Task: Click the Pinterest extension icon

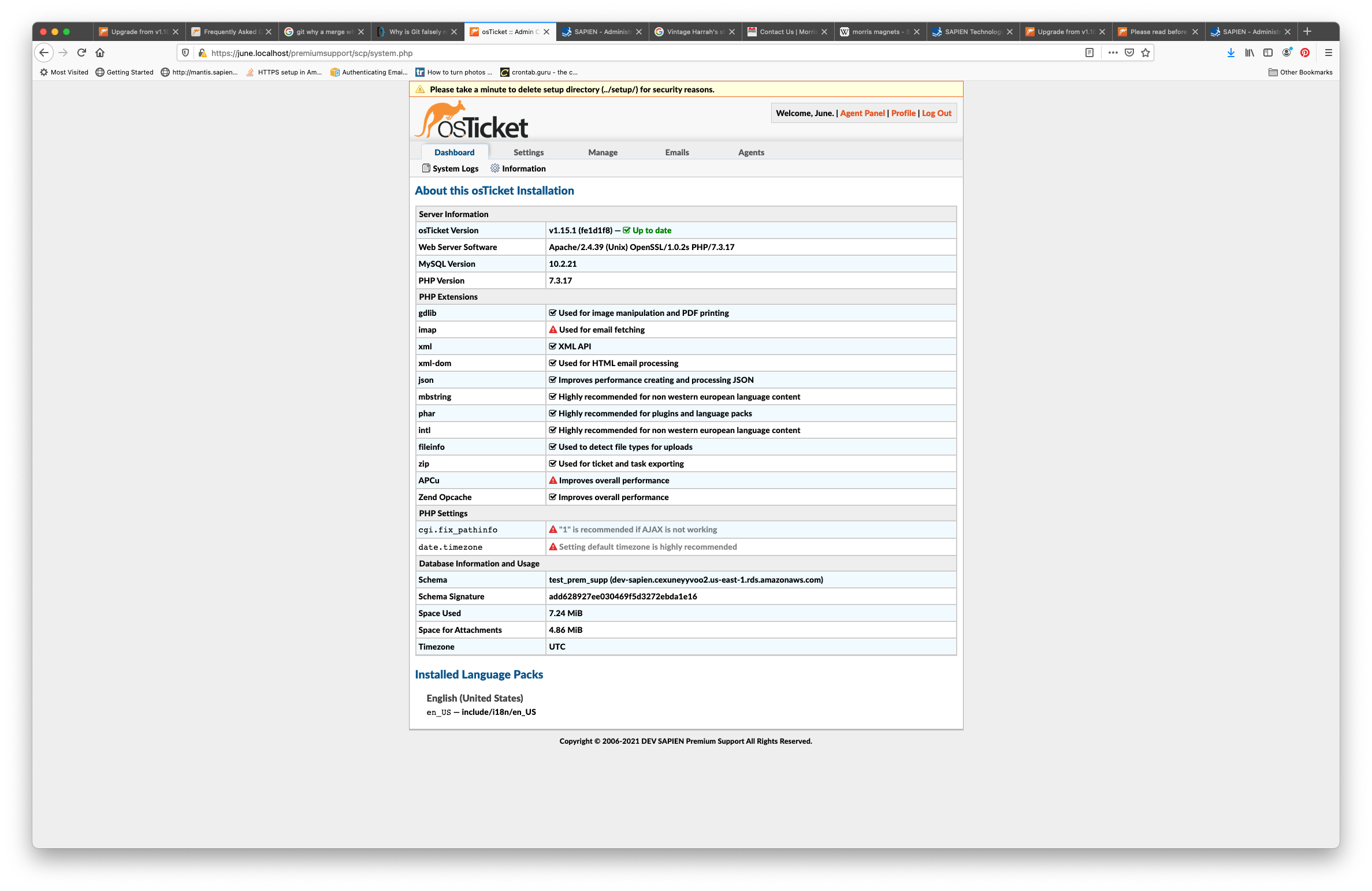Action: [1305, 53]
